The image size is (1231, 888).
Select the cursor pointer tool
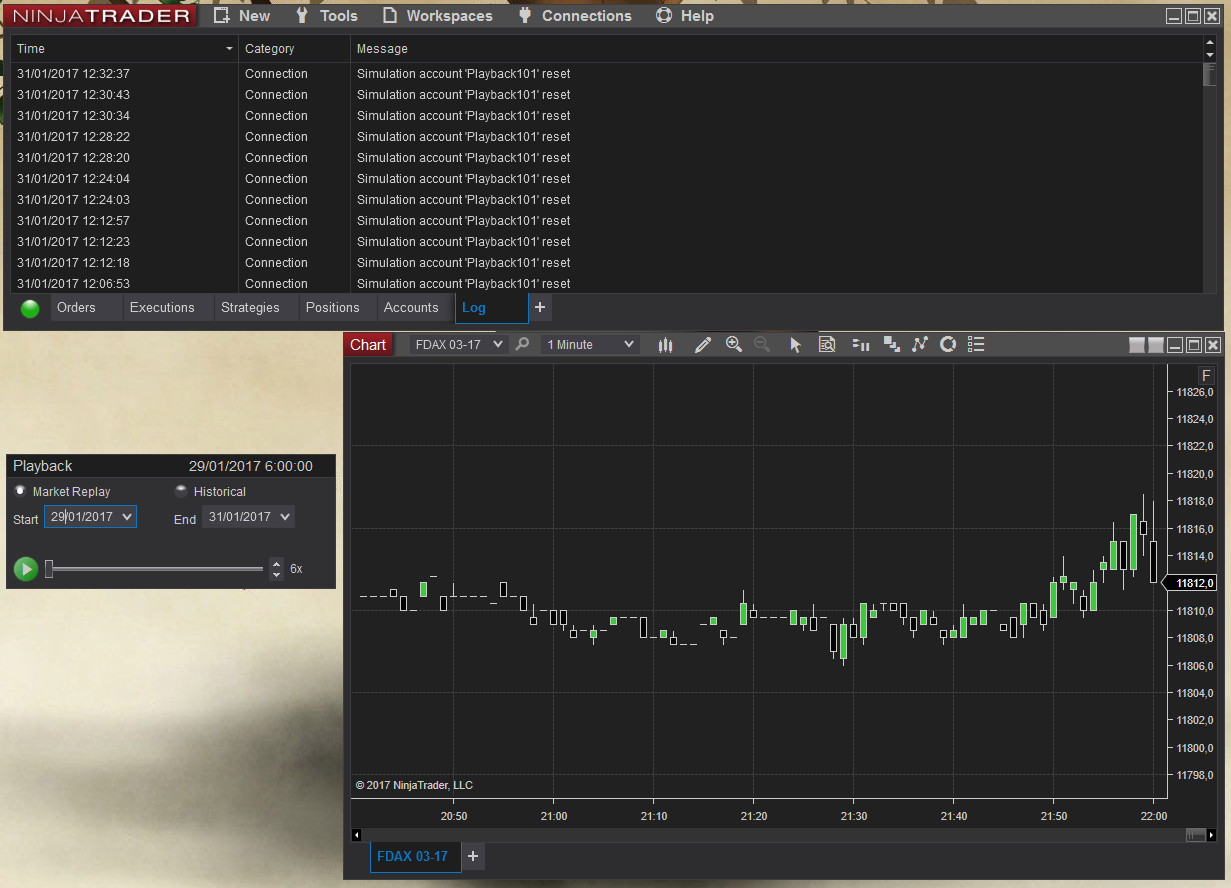click(796, 345)
